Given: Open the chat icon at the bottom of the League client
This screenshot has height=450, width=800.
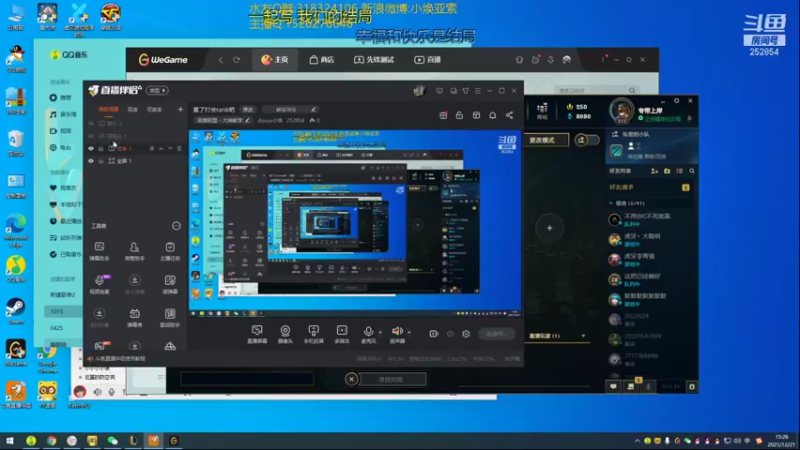Looking at the screenshot, I should click(613, 387).
